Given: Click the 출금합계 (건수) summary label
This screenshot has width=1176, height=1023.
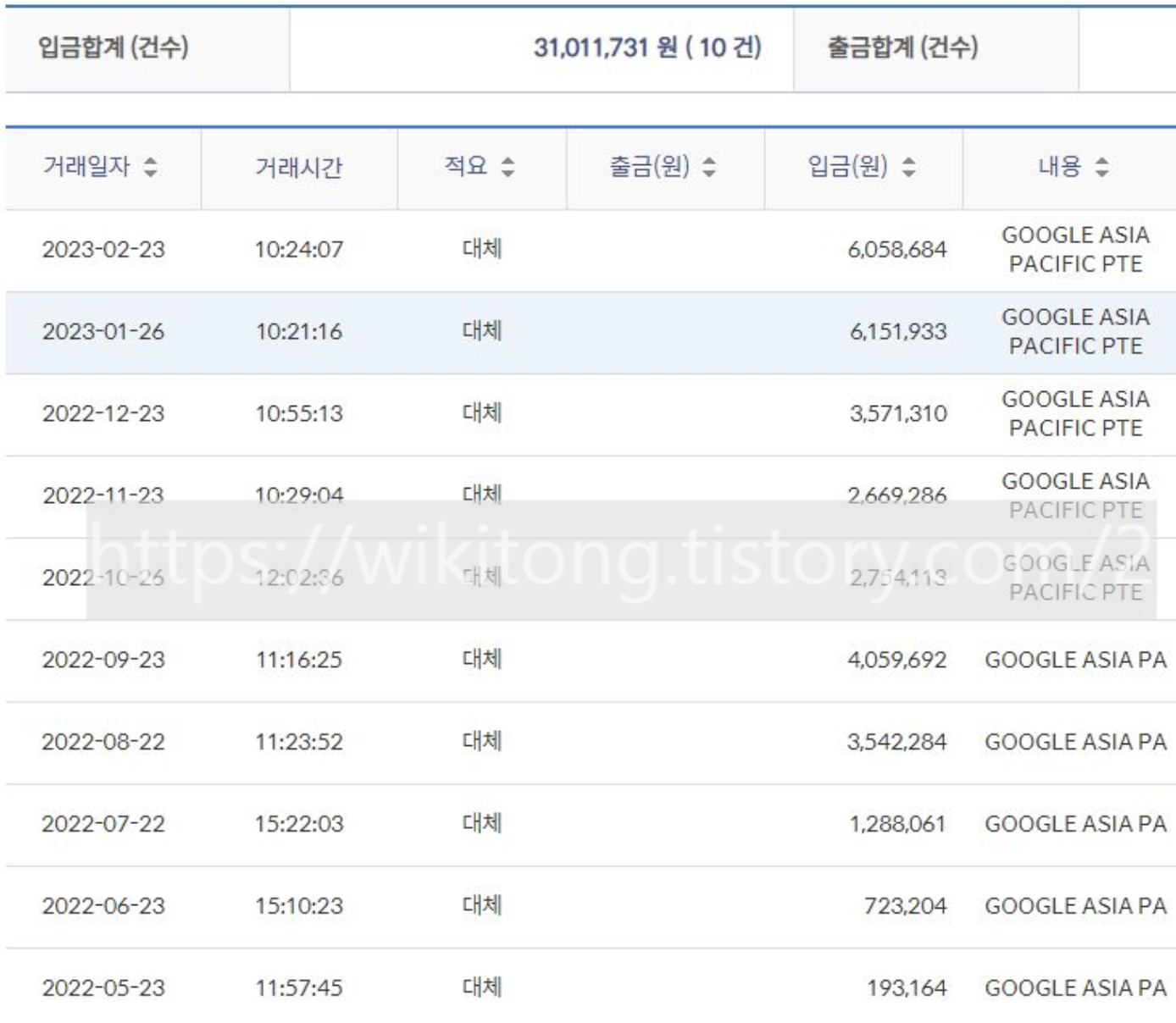Looking at the screenshot, I should 902,47.
